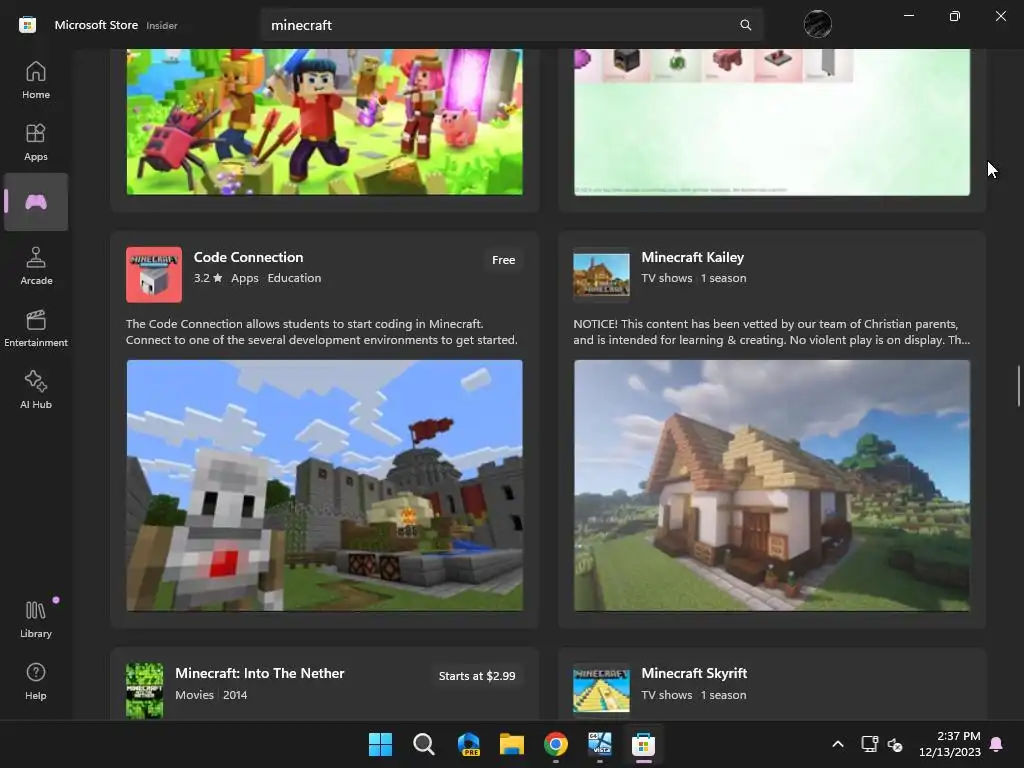This screenshot has width=1024, height=768.
Task: Click the Minecraft Skyrift show icon
Action: click(601, 690)
